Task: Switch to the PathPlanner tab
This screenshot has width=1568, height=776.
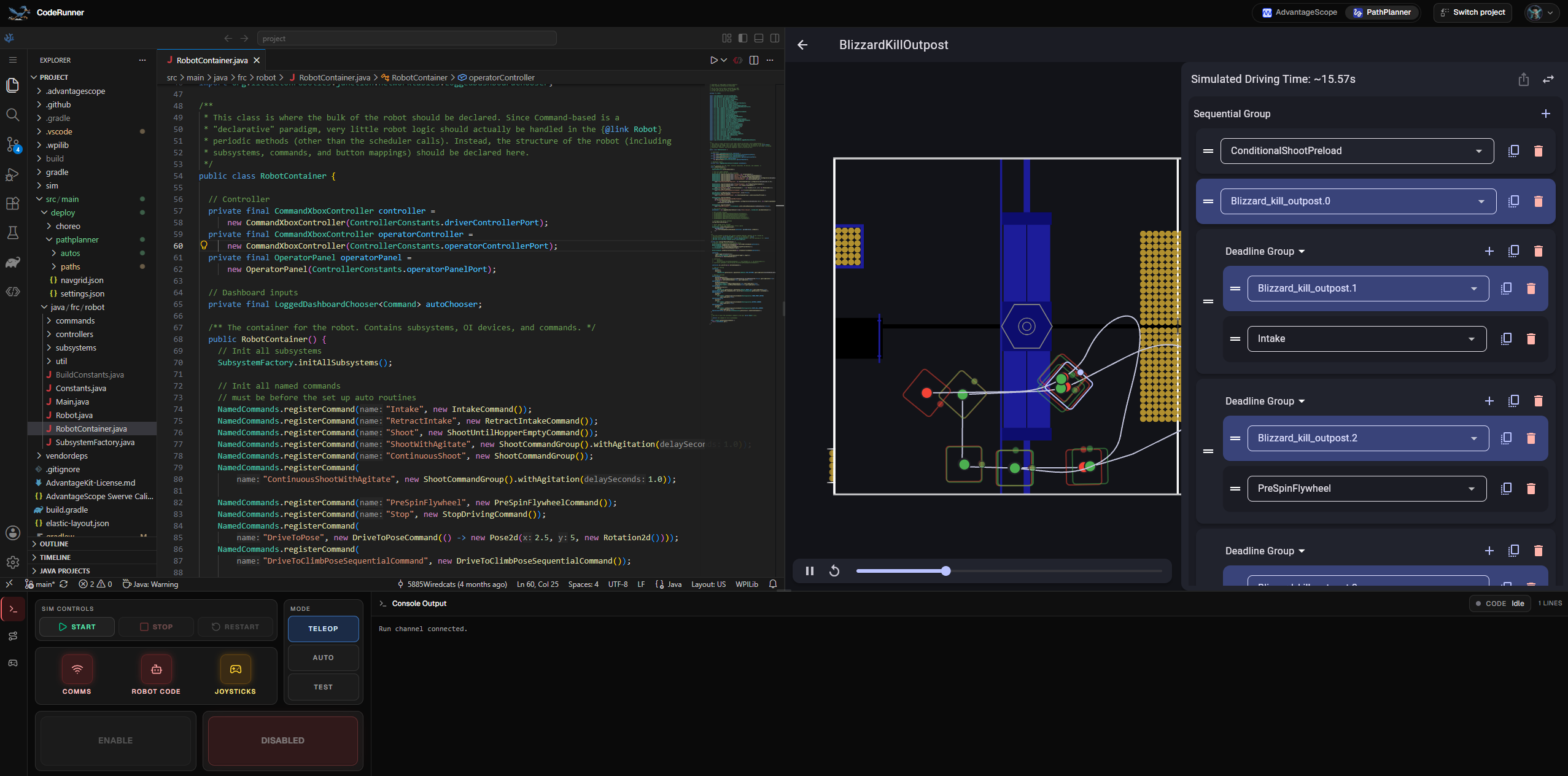Action: (1381, 12)
